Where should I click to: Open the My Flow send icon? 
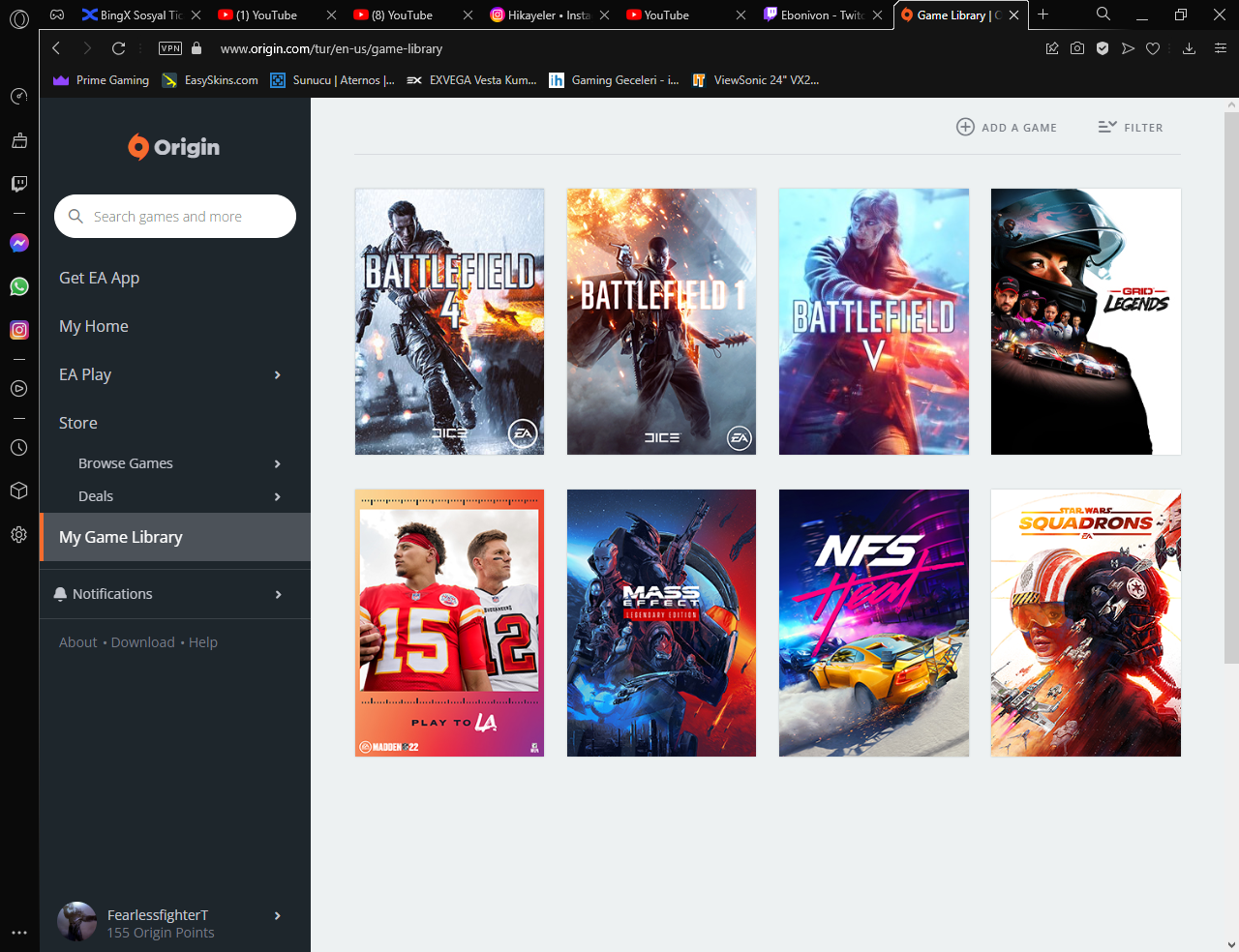1128,48
